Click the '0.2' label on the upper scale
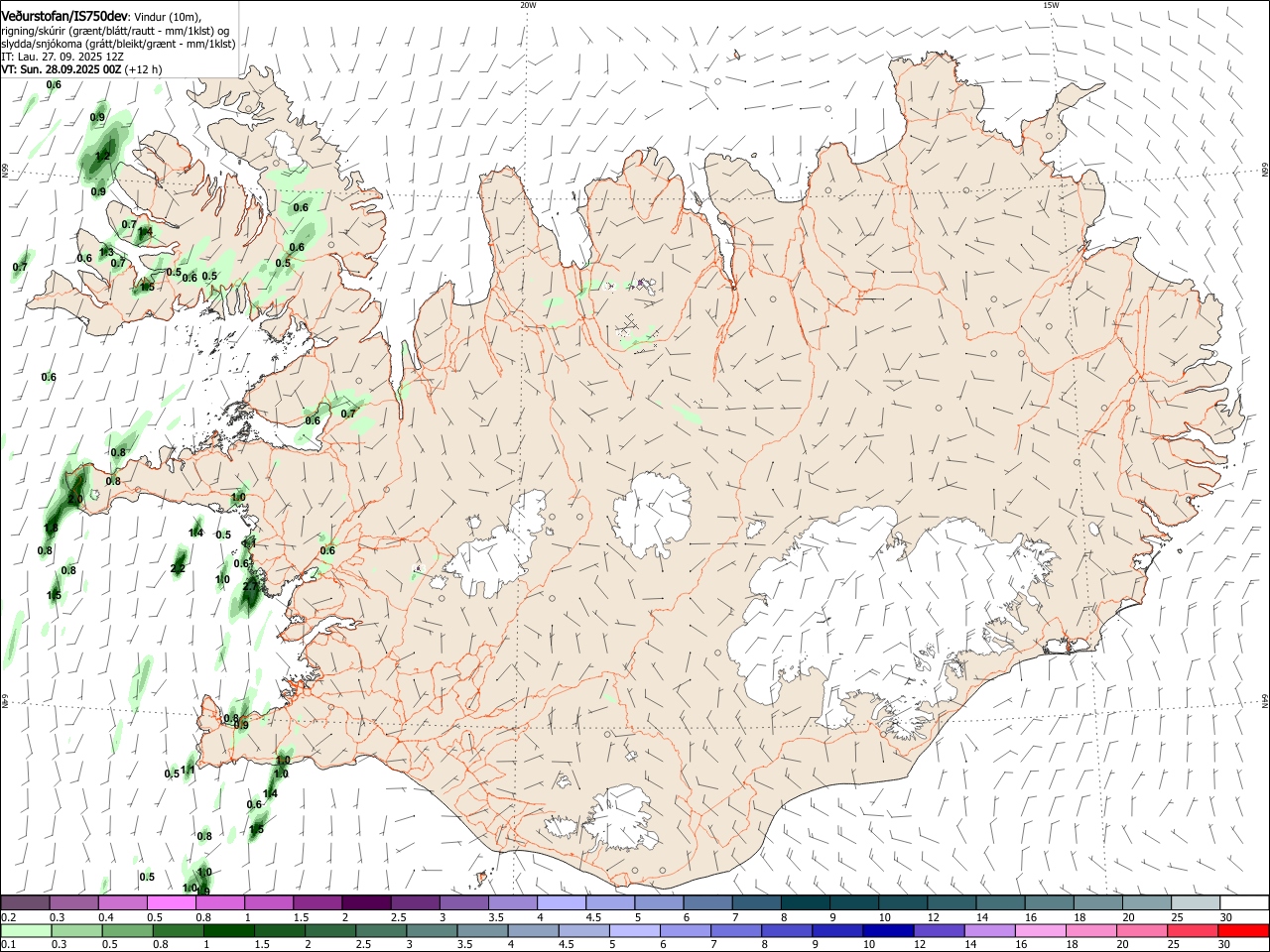 click(9, 917)
